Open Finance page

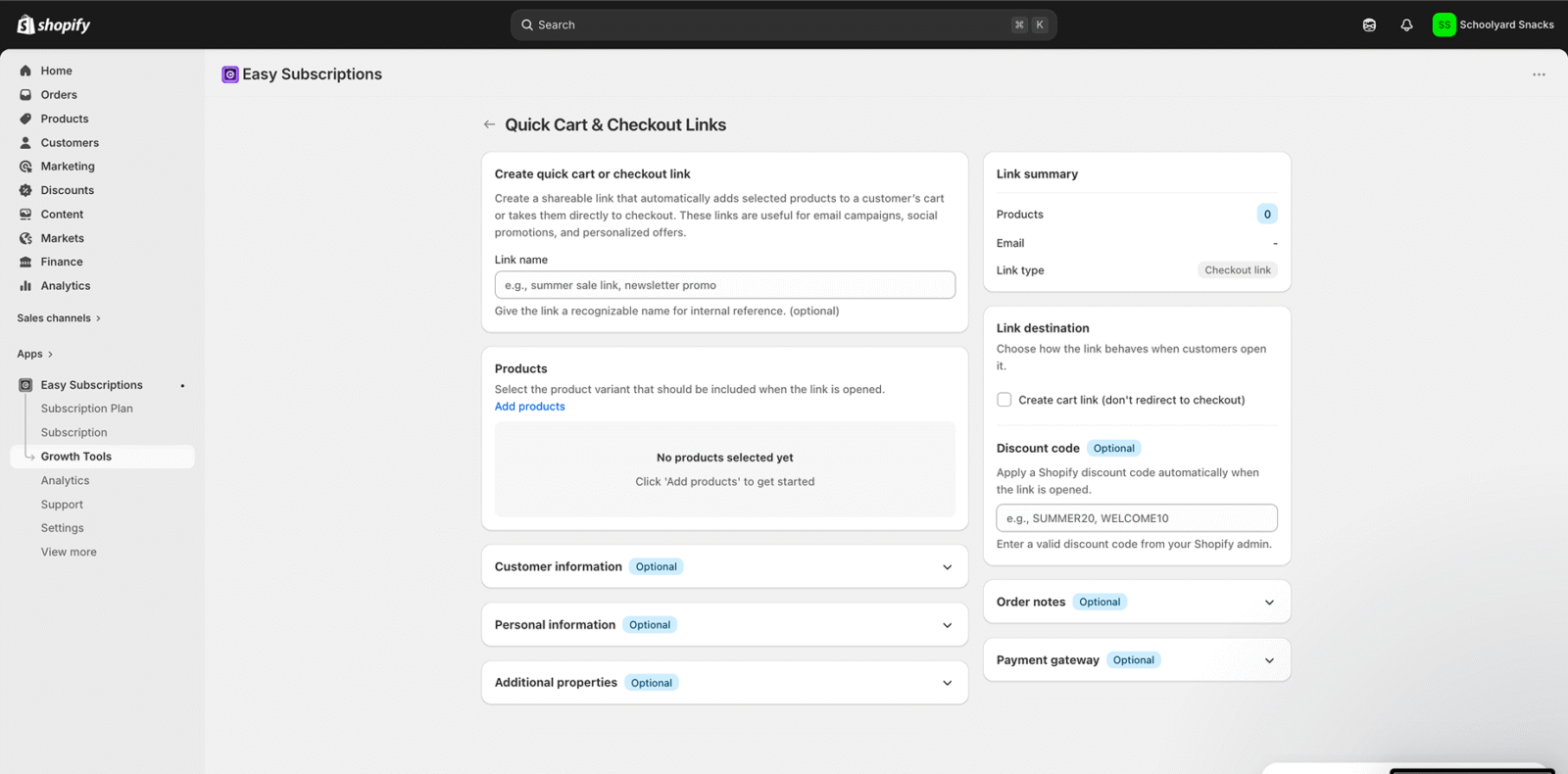click(x=62, y=262)
